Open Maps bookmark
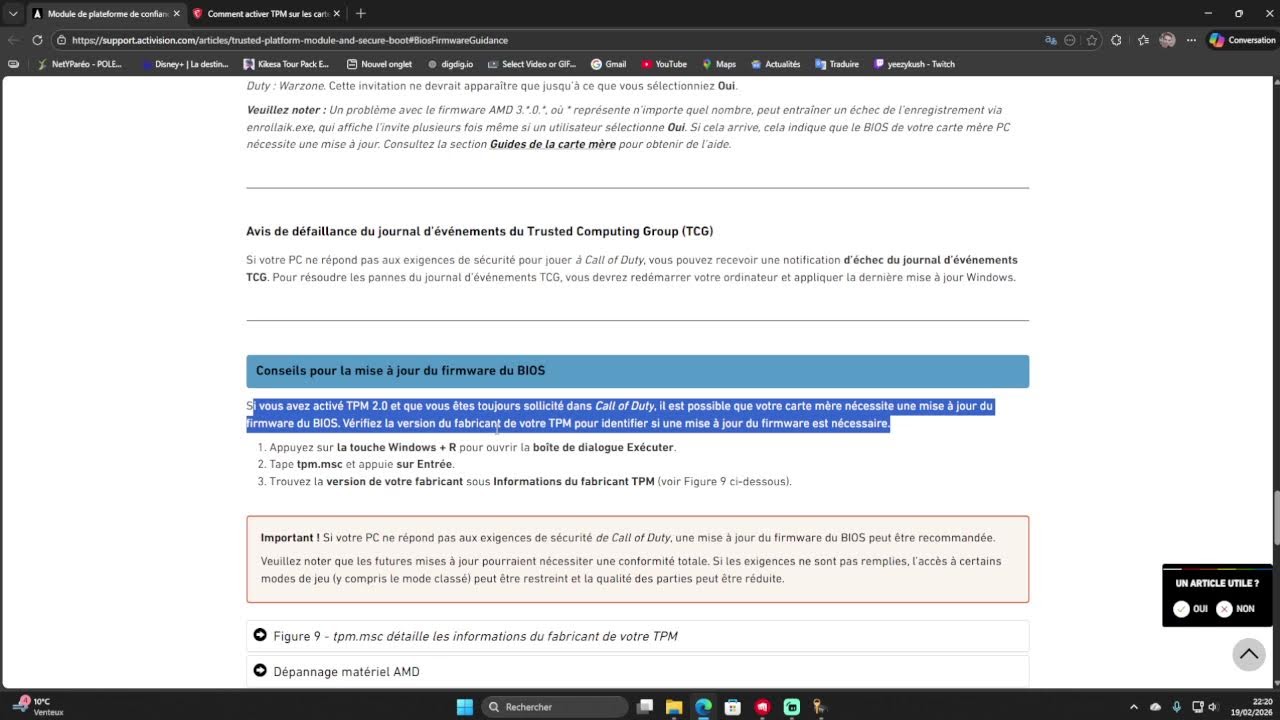 click(719, 64)
